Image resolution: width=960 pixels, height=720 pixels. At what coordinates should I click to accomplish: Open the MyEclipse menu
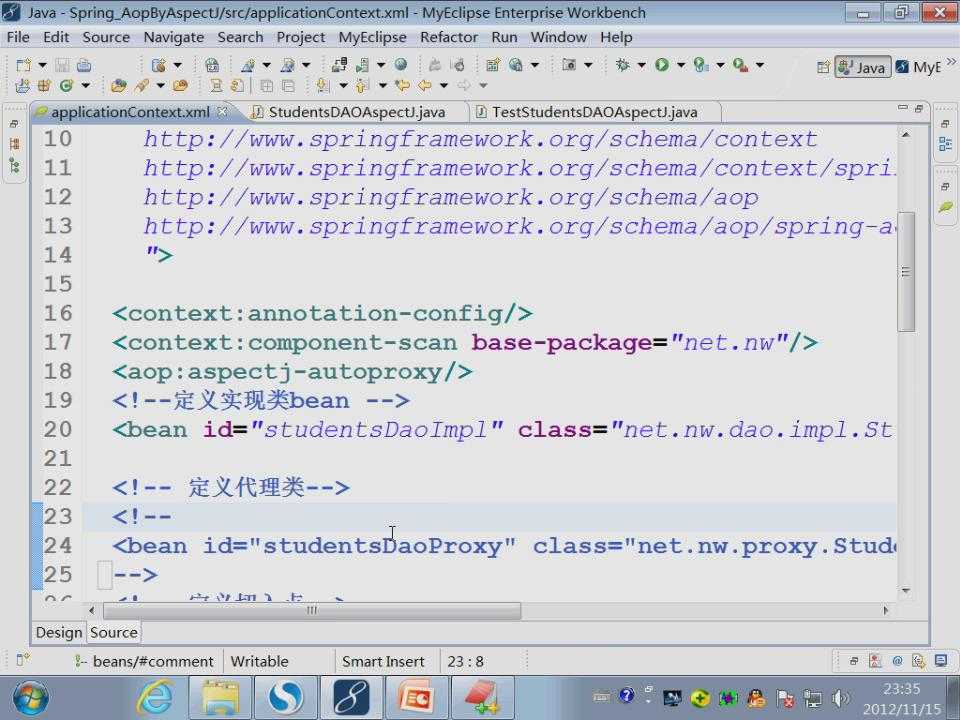click(372, 37)
